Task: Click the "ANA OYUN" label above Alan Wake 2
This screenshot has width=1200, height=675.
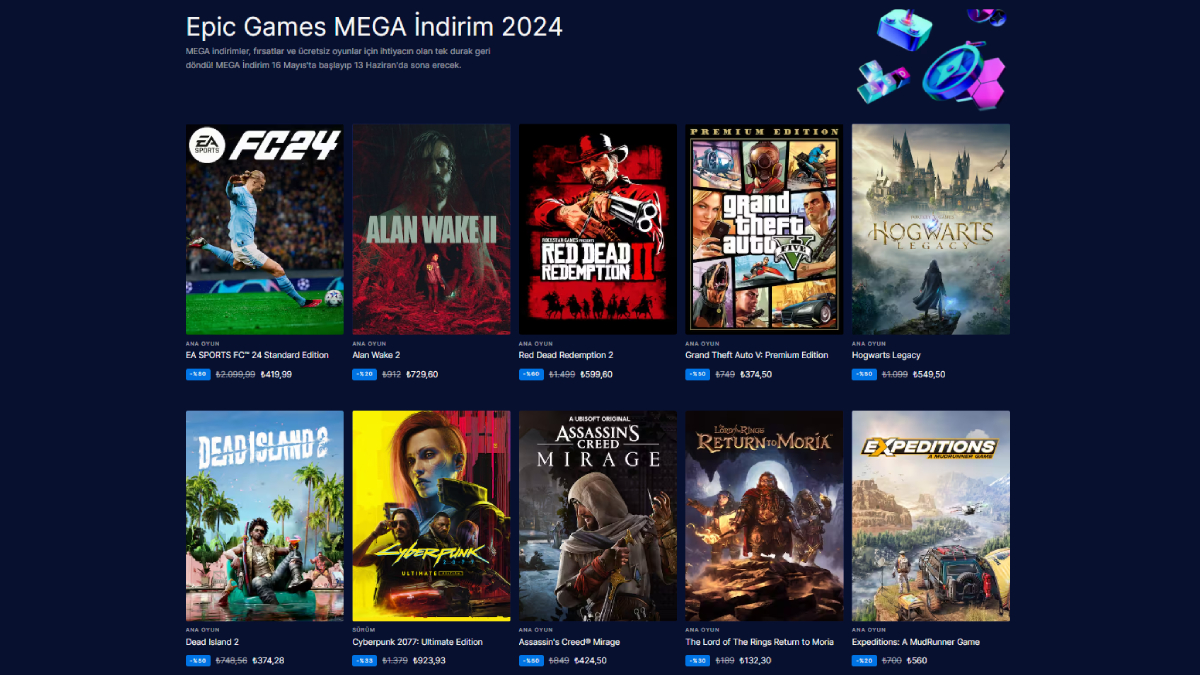Action: [369, 343]
